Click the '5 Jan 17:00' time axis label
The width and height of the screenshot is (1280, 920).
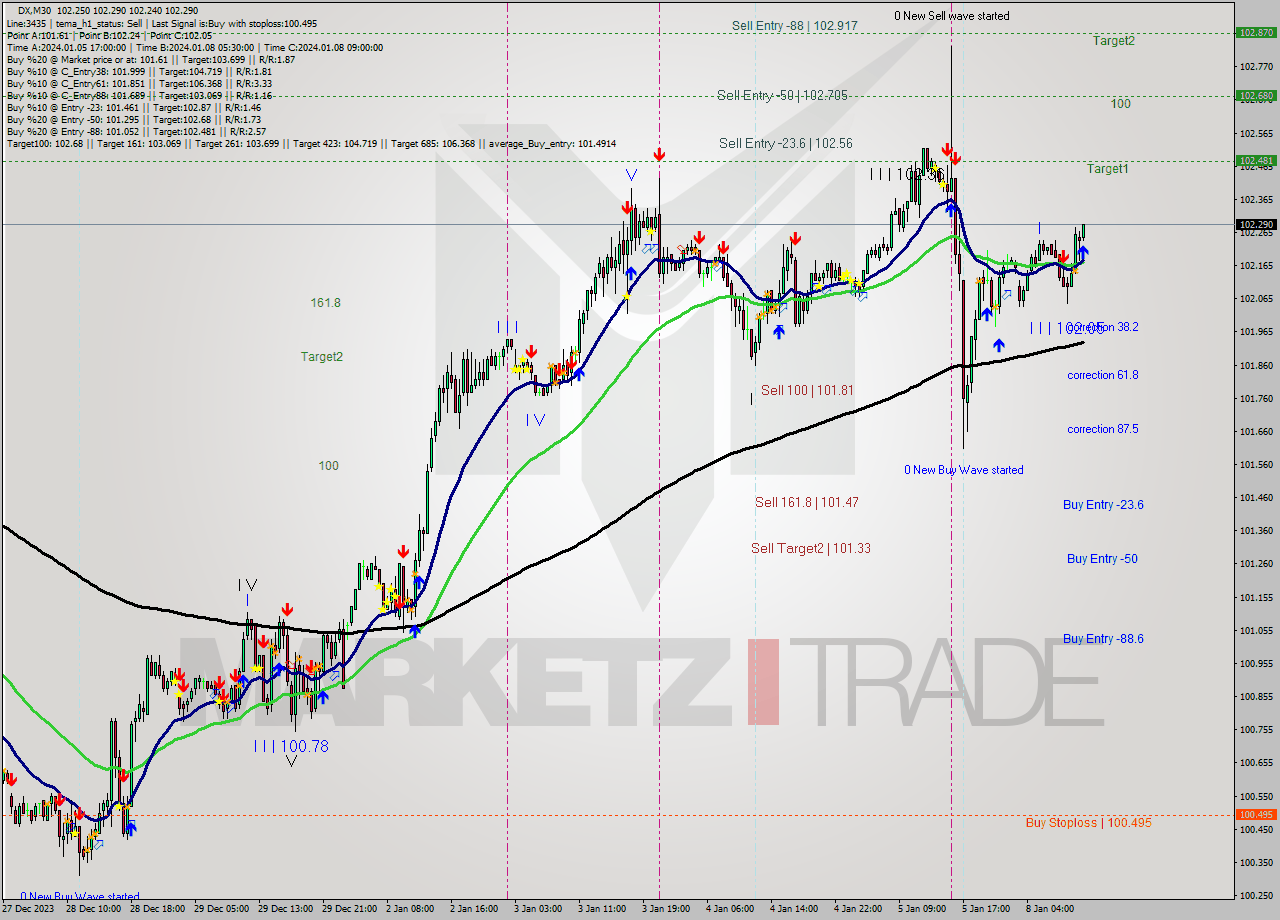[986, 909]
